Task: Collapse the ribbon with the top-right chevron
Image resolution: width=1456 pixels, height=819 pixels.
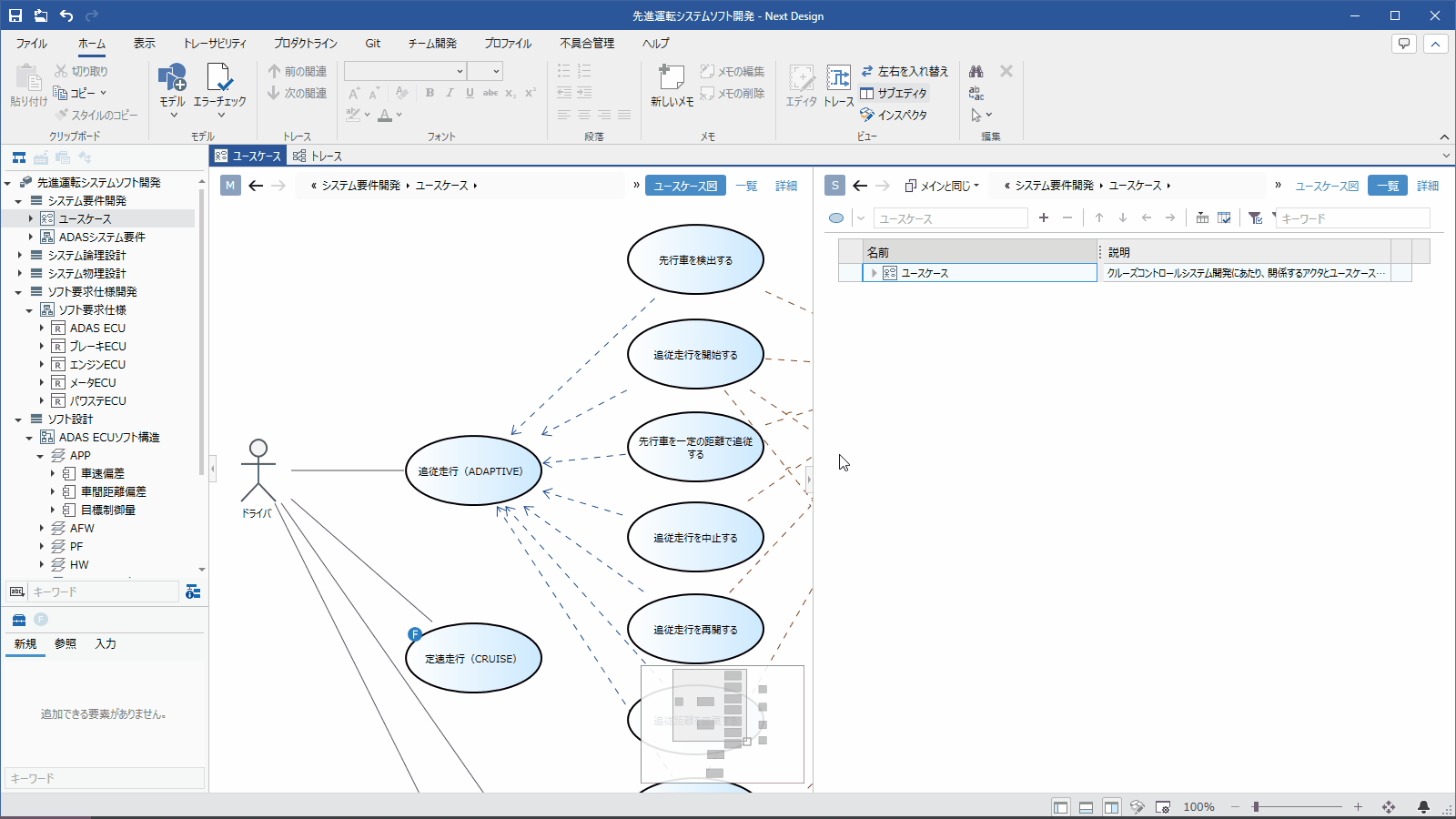Action: [x=1435, y=43]
